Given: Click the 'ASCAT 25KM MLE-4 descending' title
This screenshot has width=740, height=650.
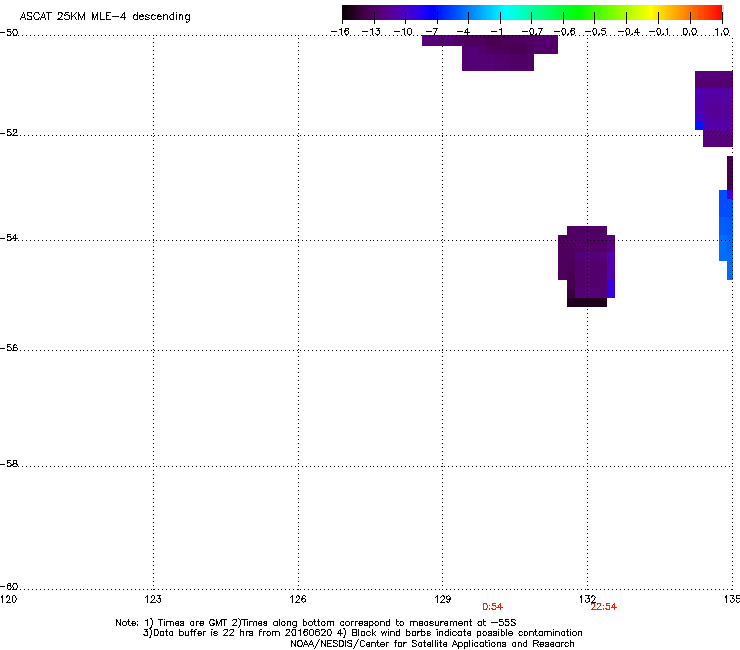Looking at the screenshot, I should click(105, 17).
